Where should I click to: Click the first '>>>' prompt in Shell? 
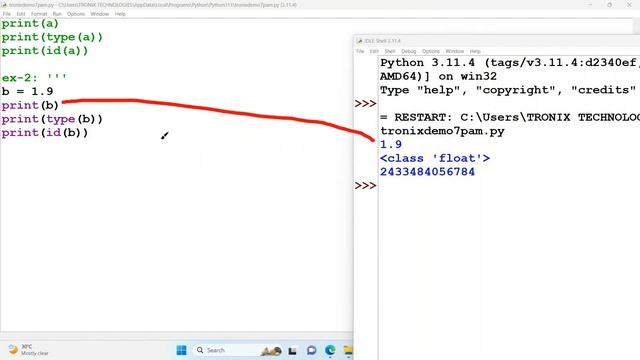point(366,104)
